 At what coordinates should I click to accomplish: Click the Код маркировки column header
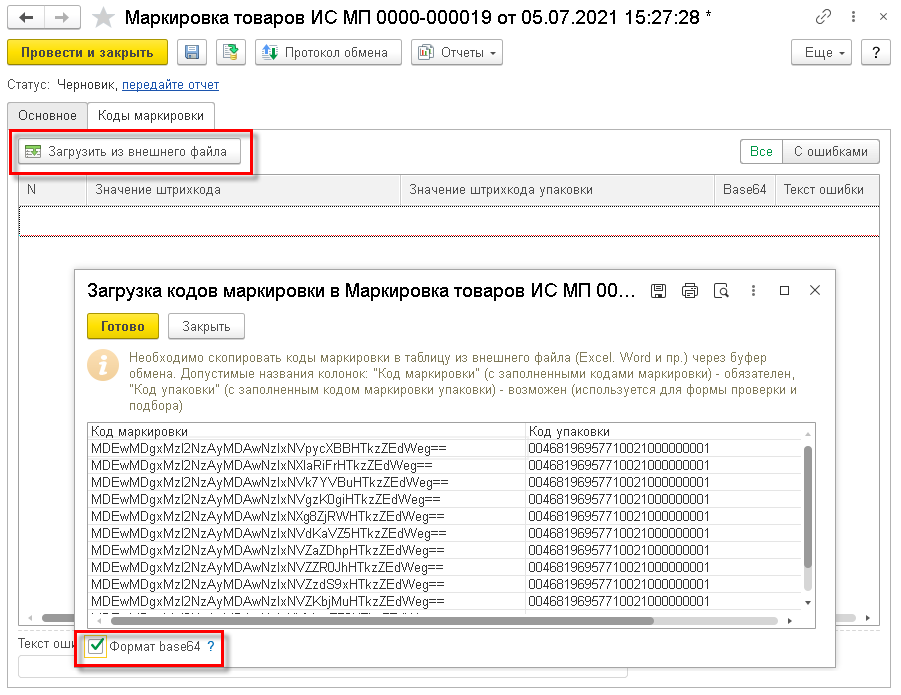pos(307,431)
